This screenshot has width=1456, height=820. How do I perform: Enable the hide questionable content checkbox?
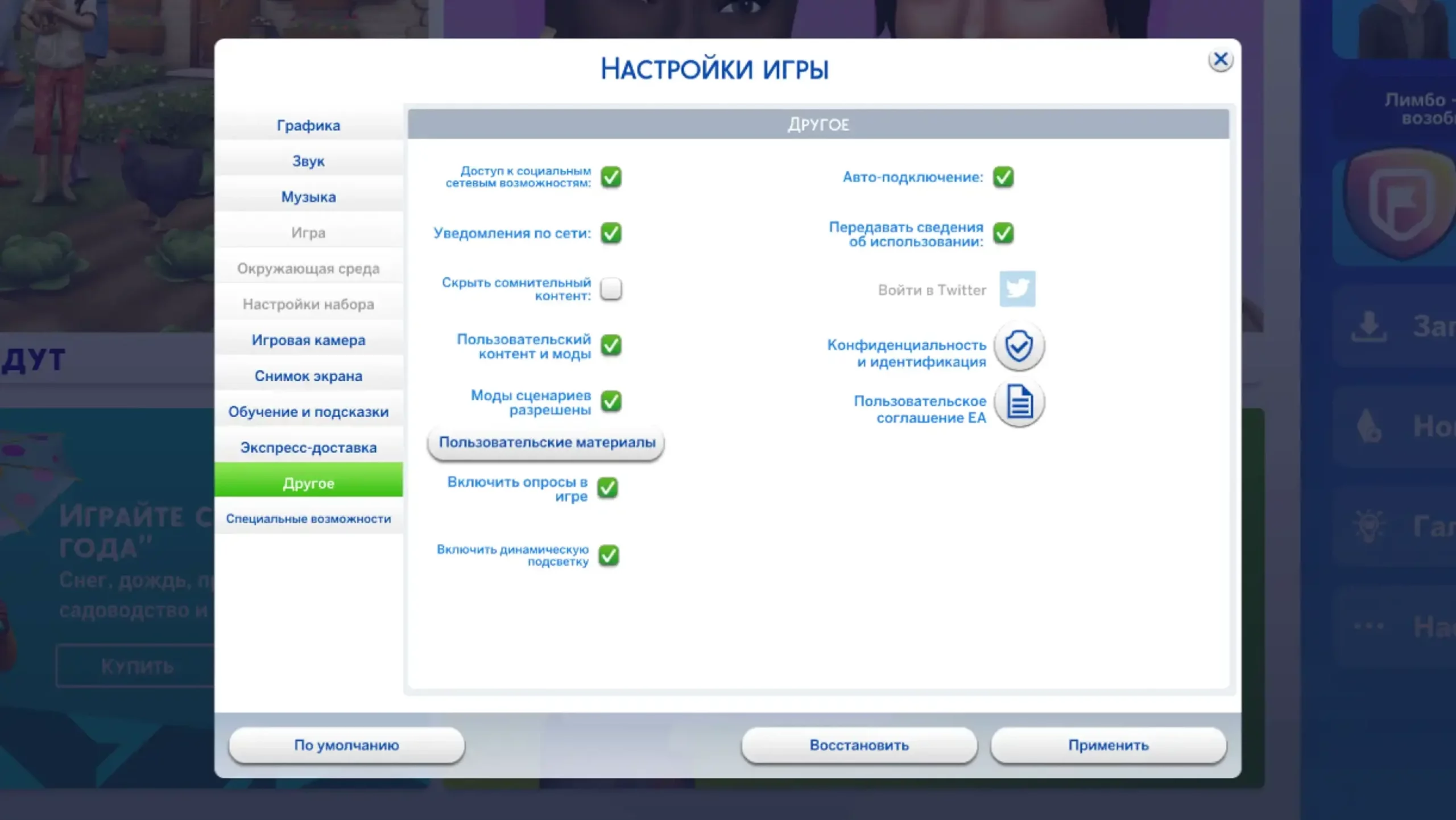tap(611, 289)
